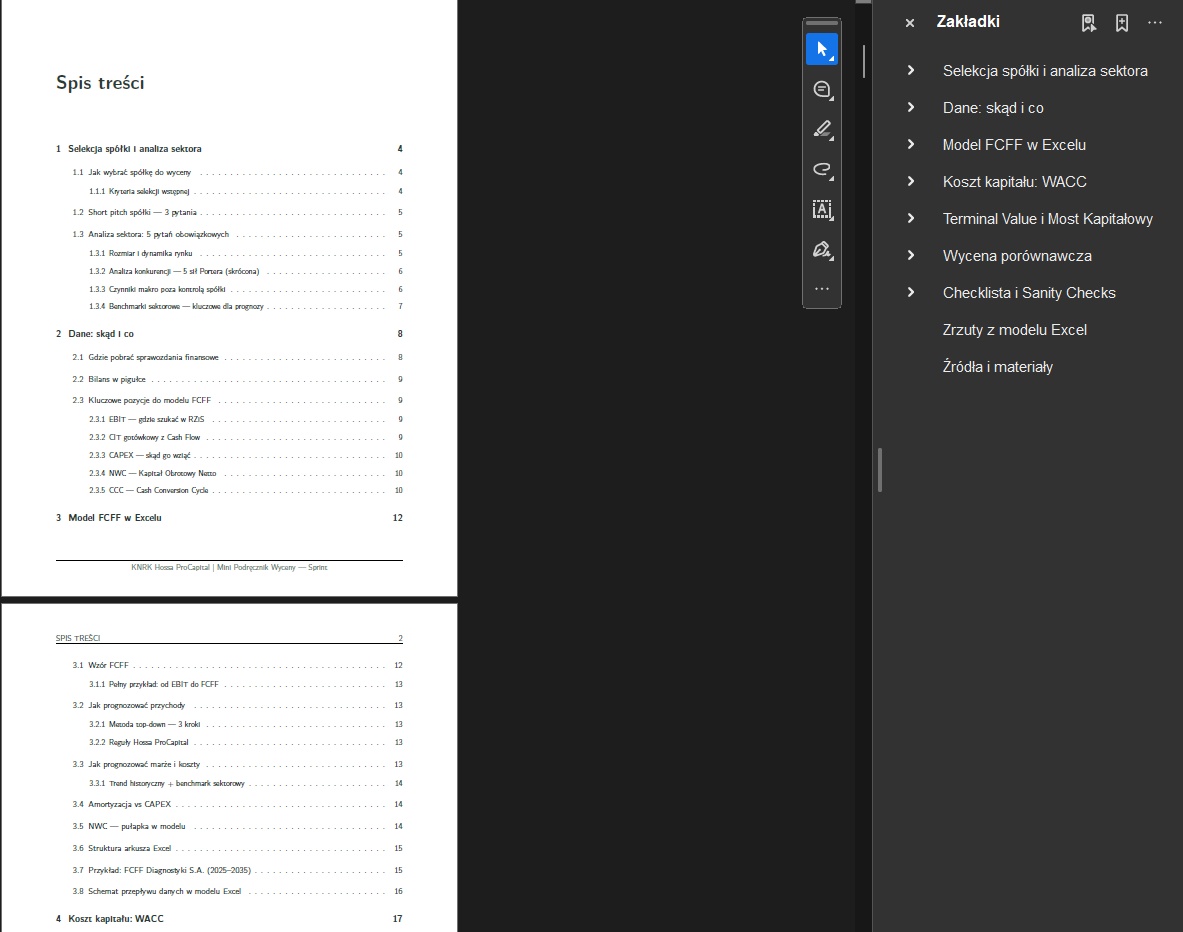Open TOC entry 1.3.1 Rozmiar i dynamika rynku
Viewport: 1183px width, 932px height.
coord(245,254)
